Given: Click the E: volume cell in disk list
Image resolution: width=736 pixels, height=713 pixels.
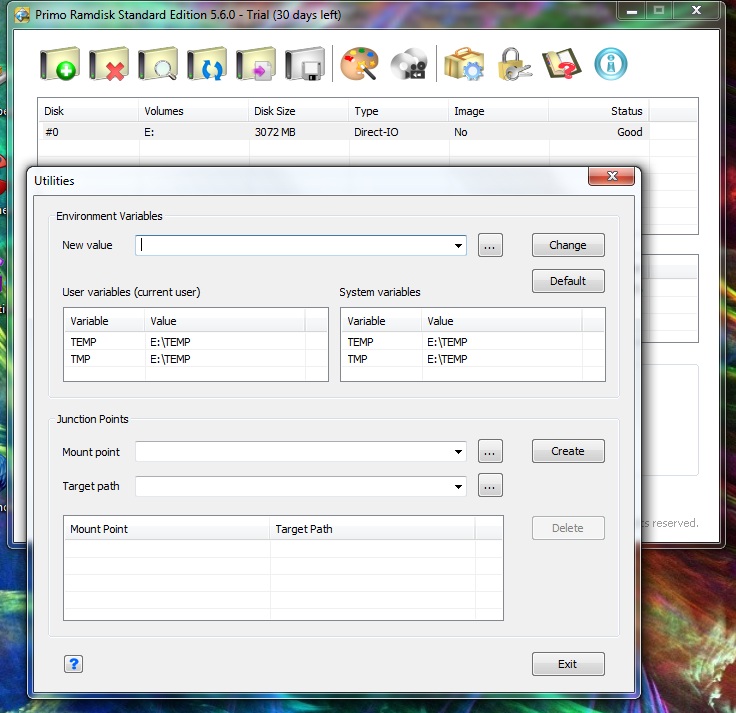Looking at the screenshot, I should click(149, 132).
